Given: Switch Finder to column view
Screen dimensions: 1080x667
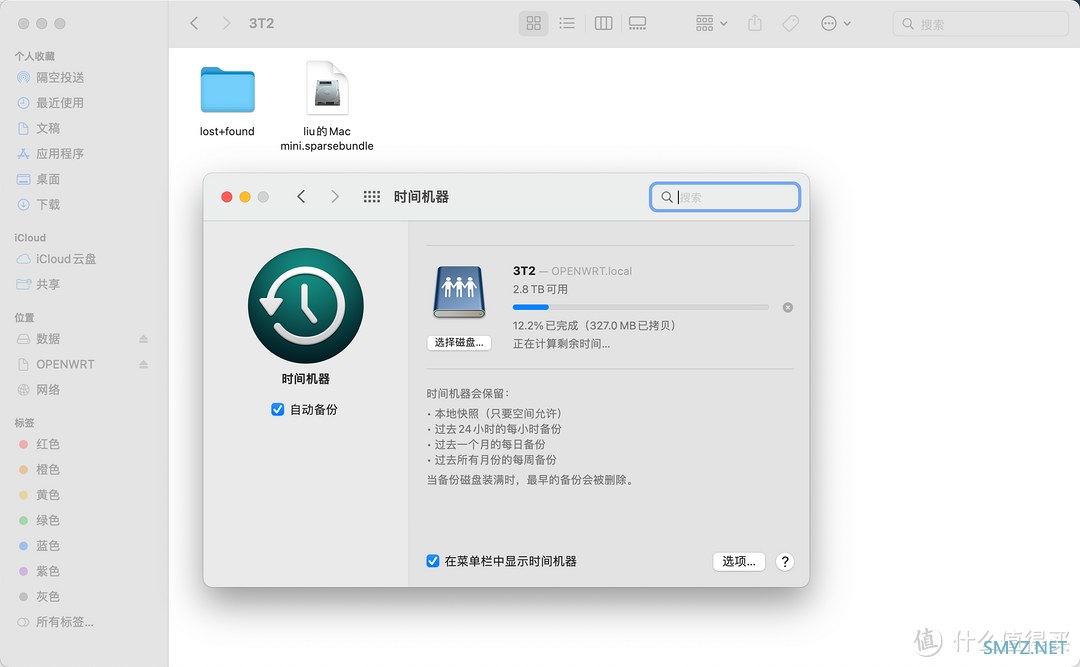Looking at the screenshot, I should tap(603, 23).
